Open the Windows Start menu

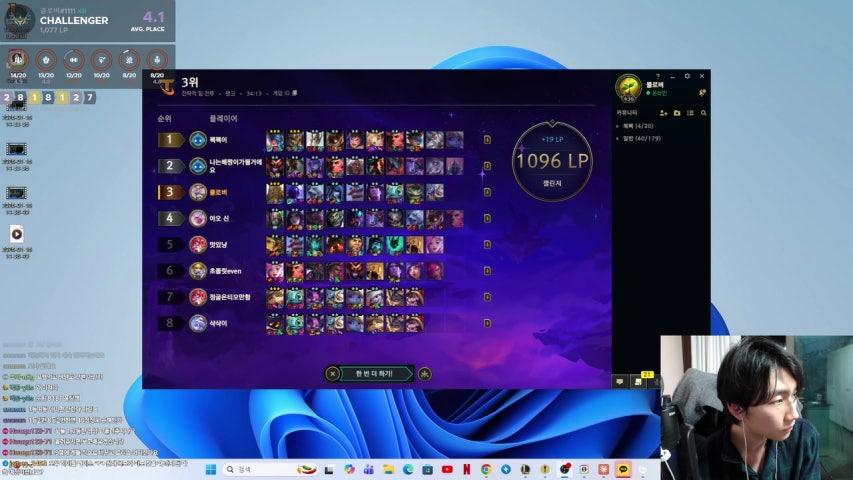click(x=211, y=469)
